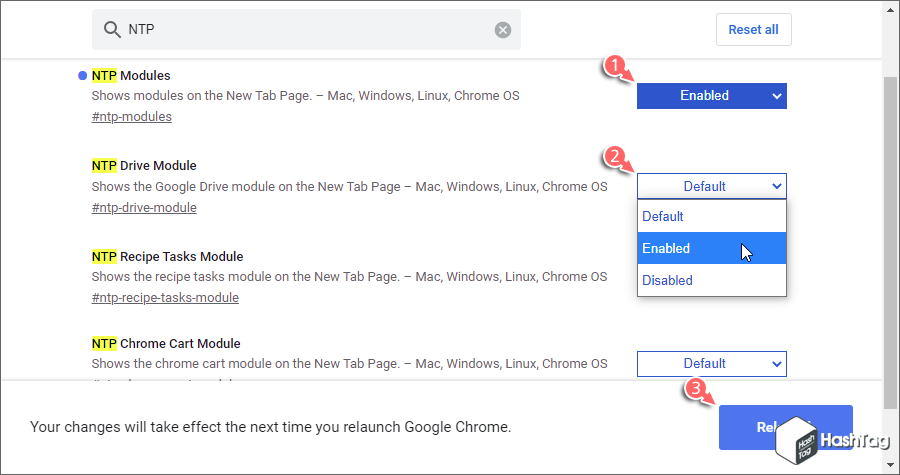The width and height of the screenshot is (900, 475).
Task: Choose Enabled in the open dropdown list
Action: point(712,248)
